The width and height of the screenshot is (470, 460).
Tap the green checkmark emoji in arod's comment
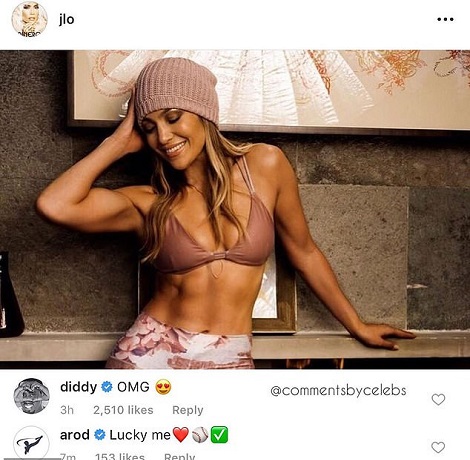tap(219, 435)
